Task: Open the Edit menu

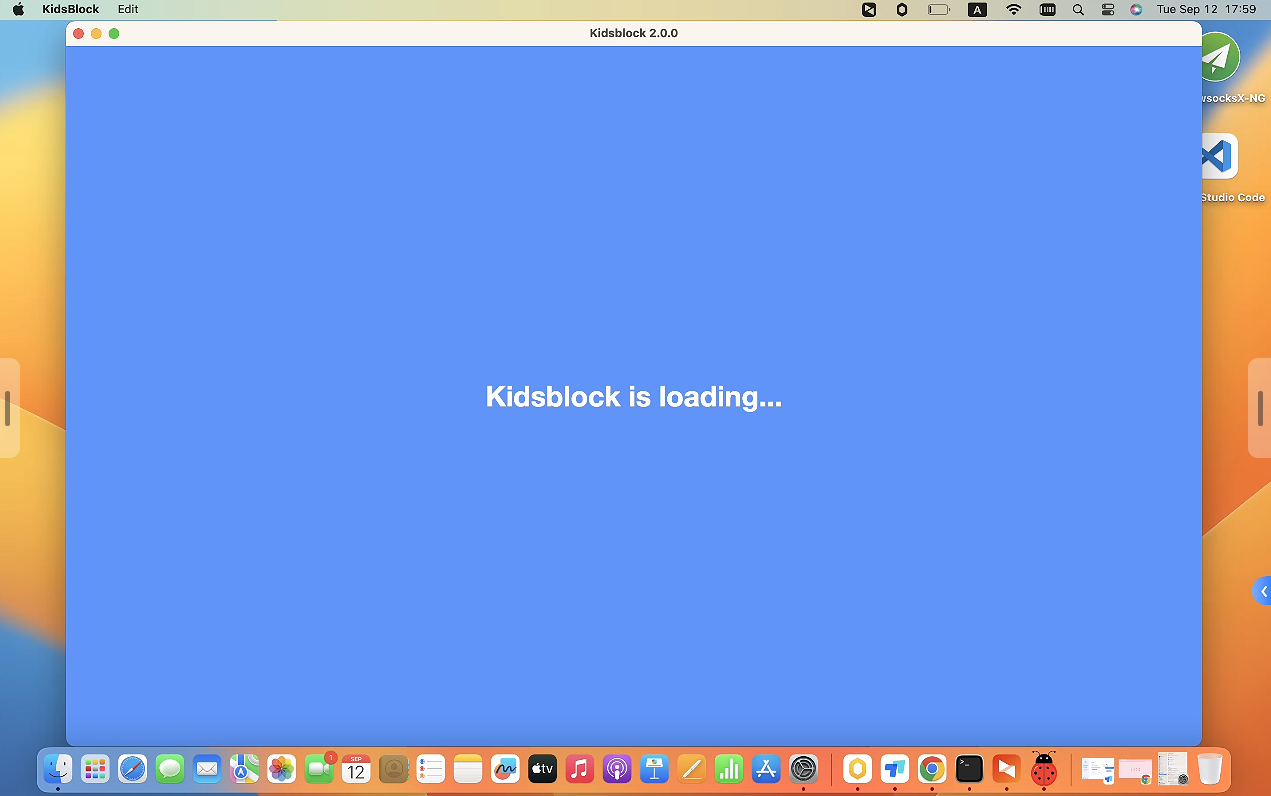Action: 128,9
